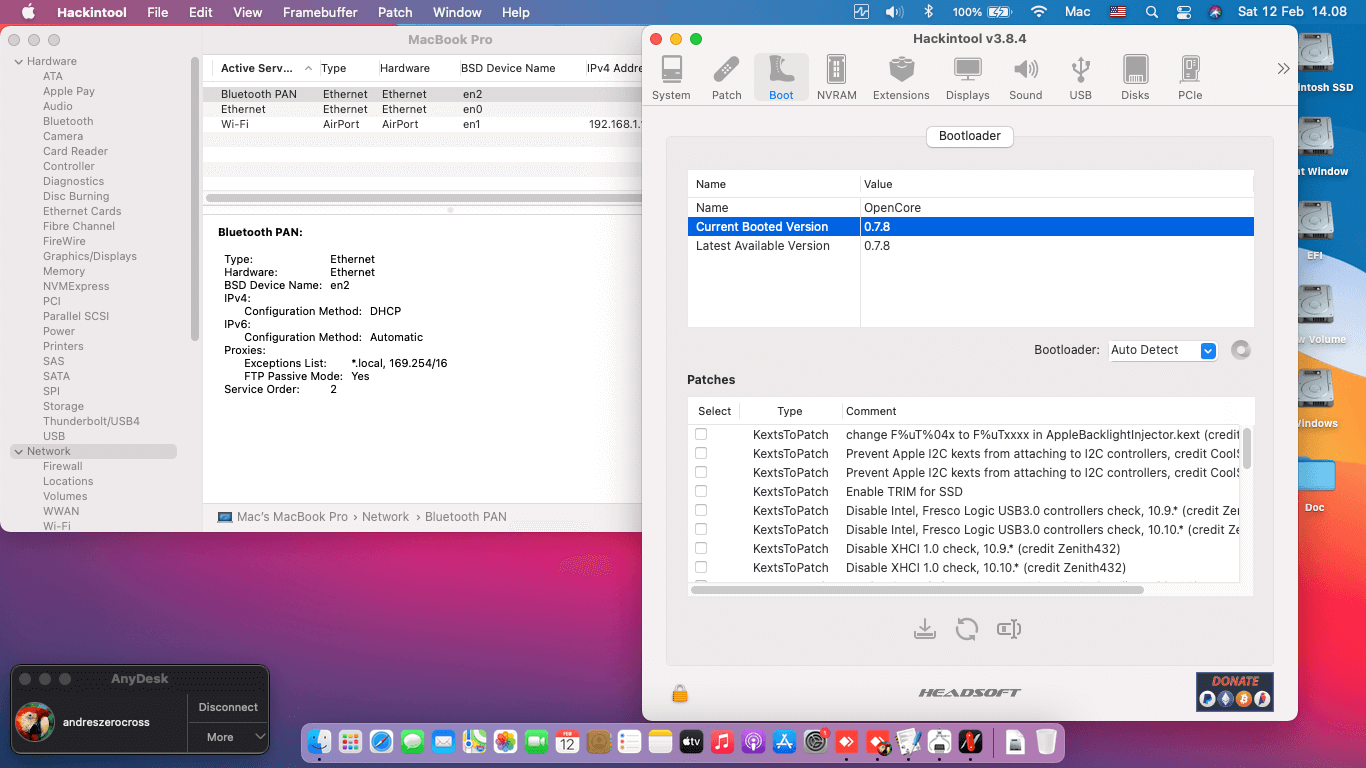Screen dimensions: 1366x768
Task: Open Finder from the Dock
Action: coord(320,742)
